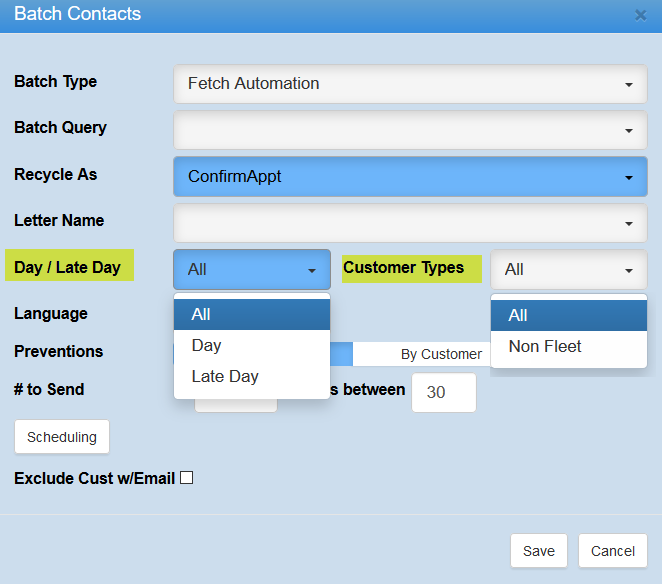662x584 pixels.
Task: Pick 'Late Day' option from list
Action: pos(251,376)
